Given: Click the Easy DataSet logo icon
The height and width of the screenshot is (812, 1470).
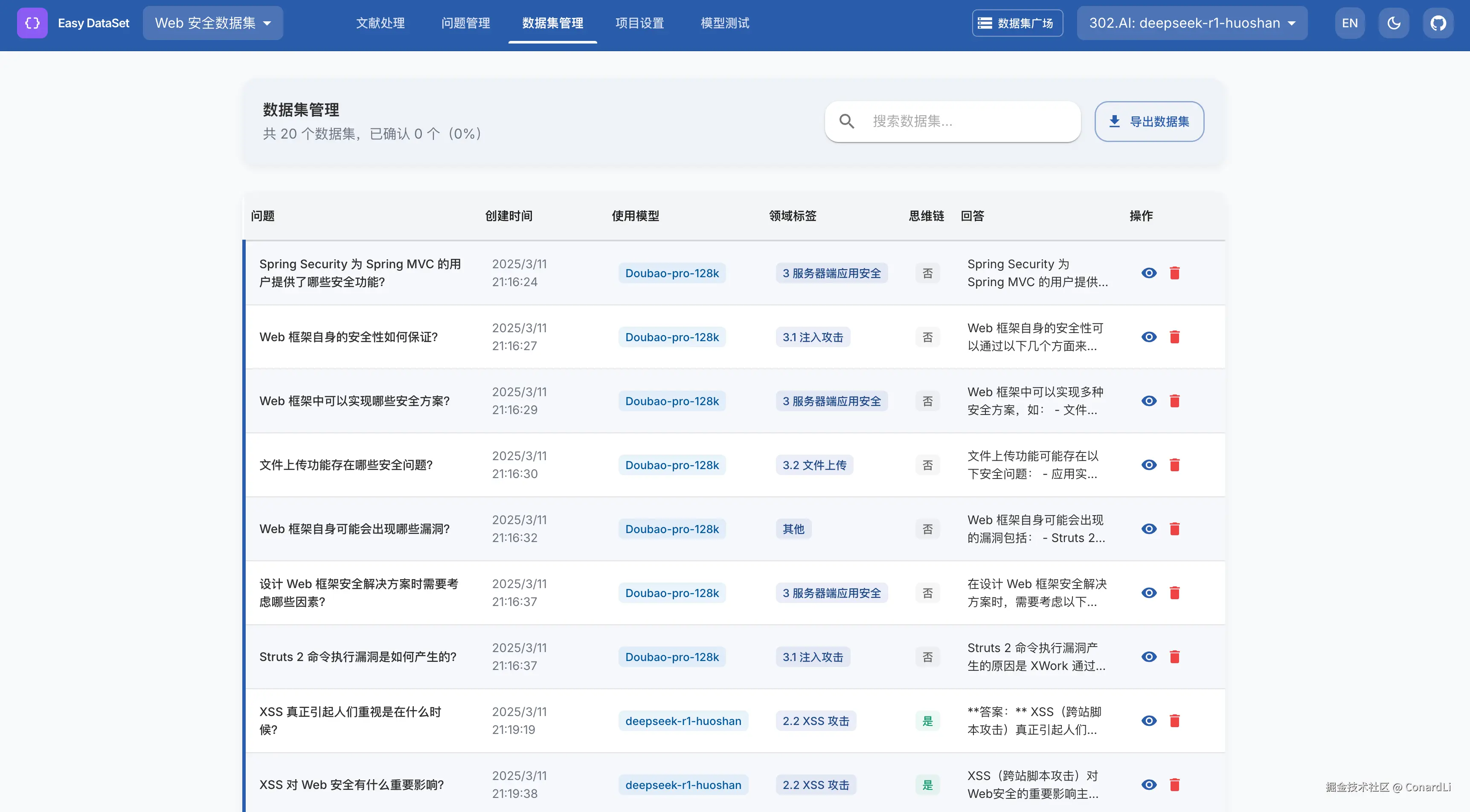Looking at the screenshot, I should click(32, 23).
